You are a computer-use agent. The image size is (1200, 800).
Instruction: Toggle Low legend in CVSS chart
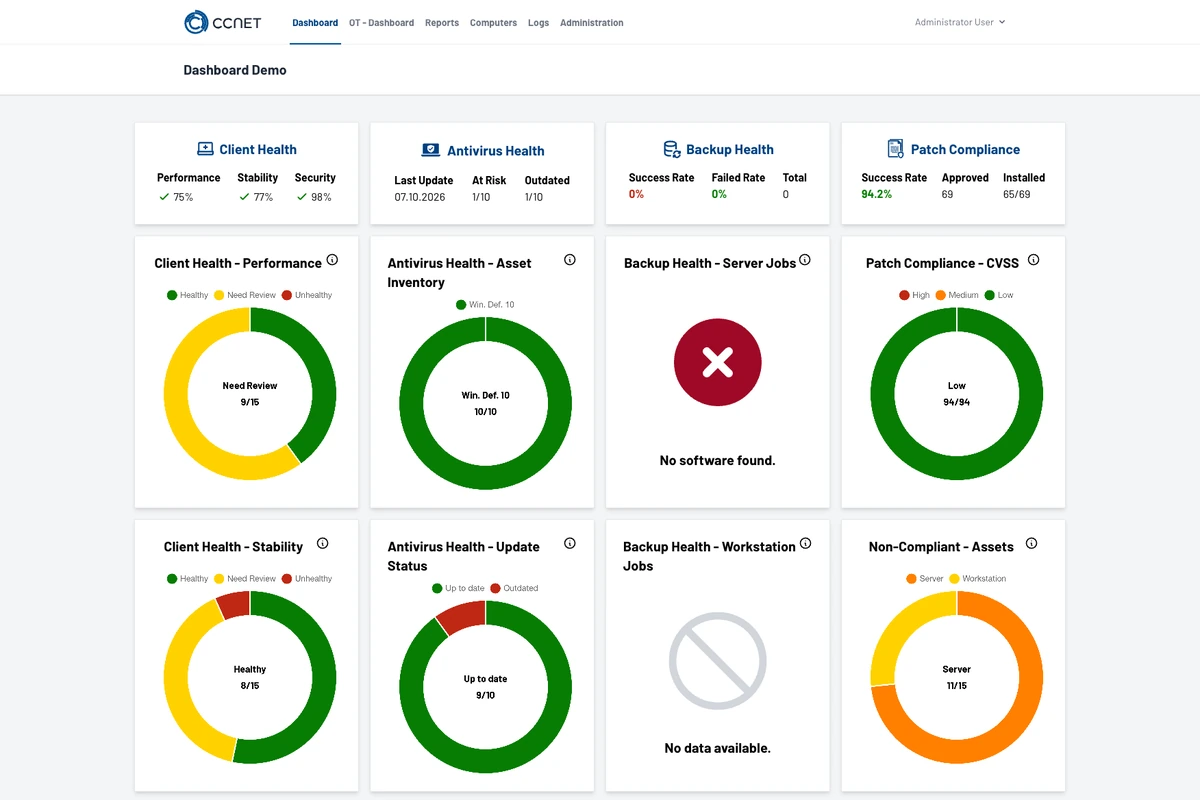[999, 295]
